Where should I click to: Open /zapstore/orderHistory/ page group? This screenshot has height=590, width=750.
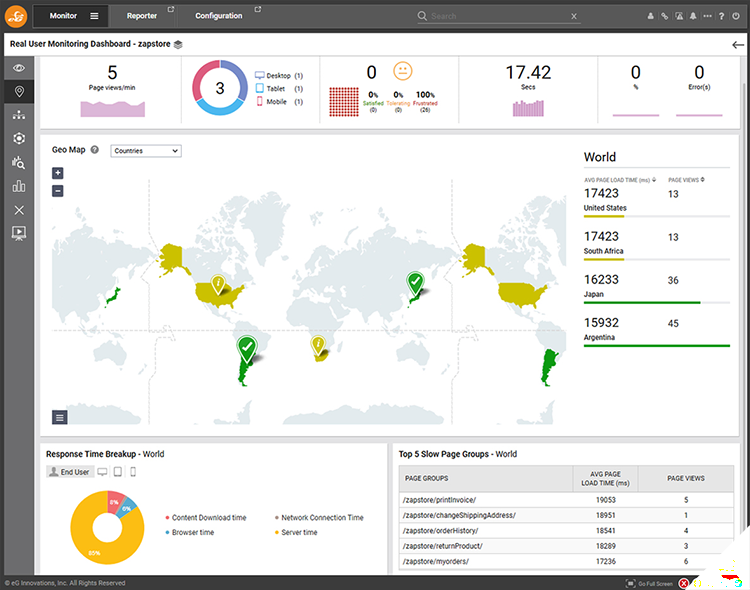pyautogui.click(x=440, y=531)
